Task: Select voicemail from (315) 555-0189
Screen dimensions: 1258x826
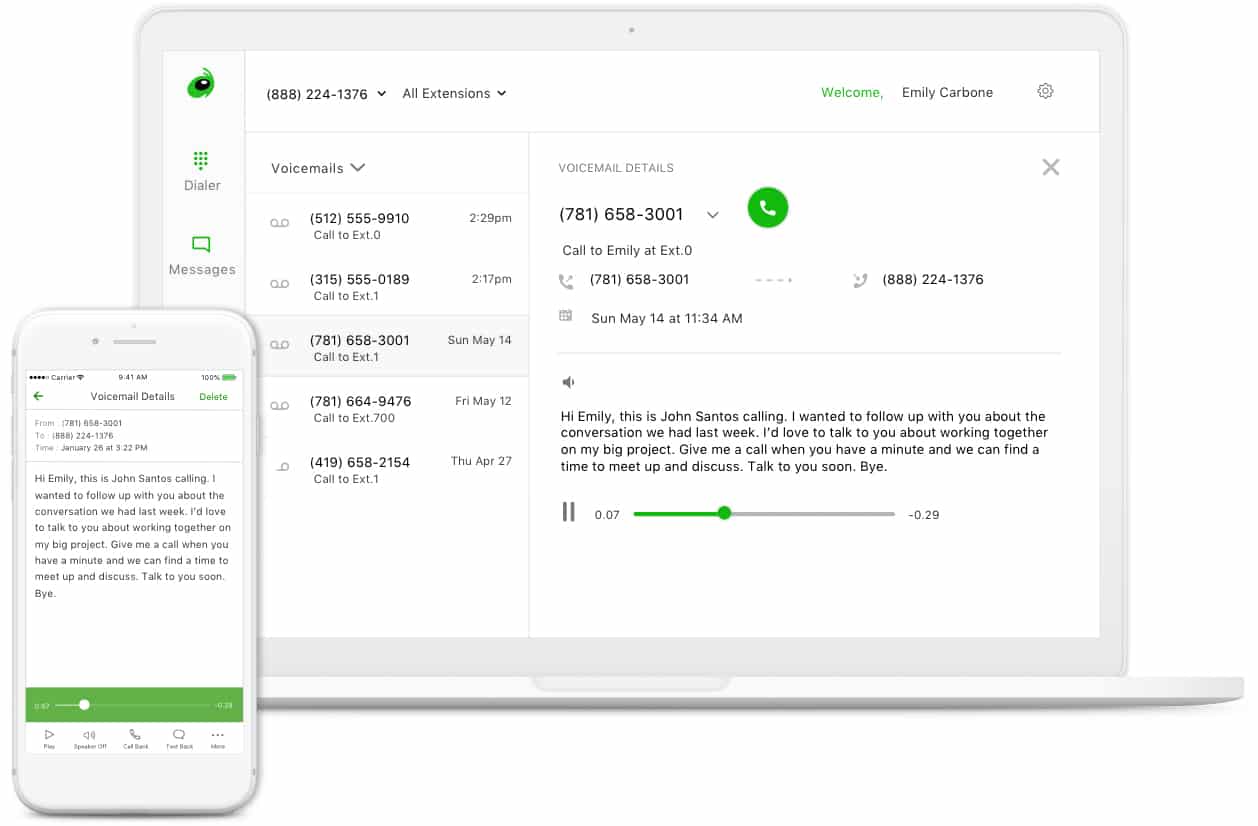Action: tap(387, 287)
